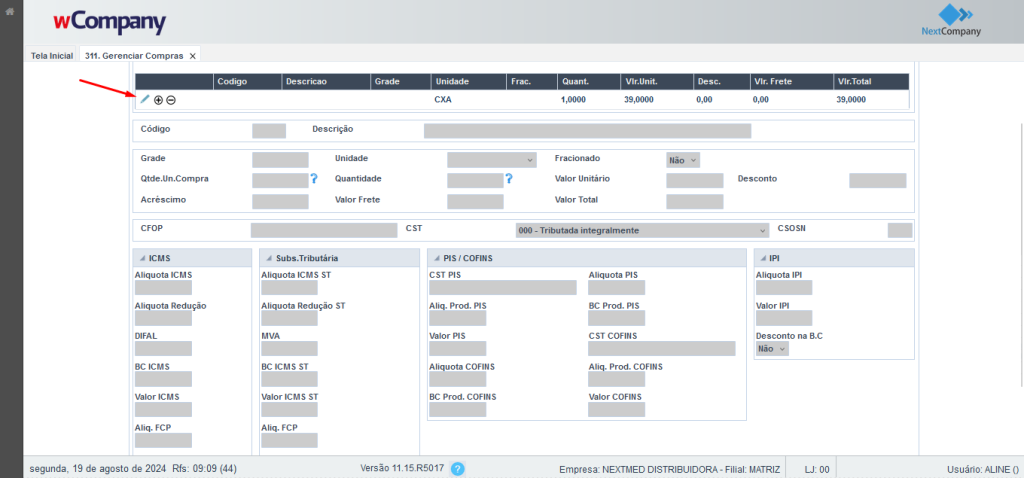Image resolution: width=1024 pixels, height=478 pixels.
Task: Close the 311. Gerenciar Compras tab
Action: 192,56
